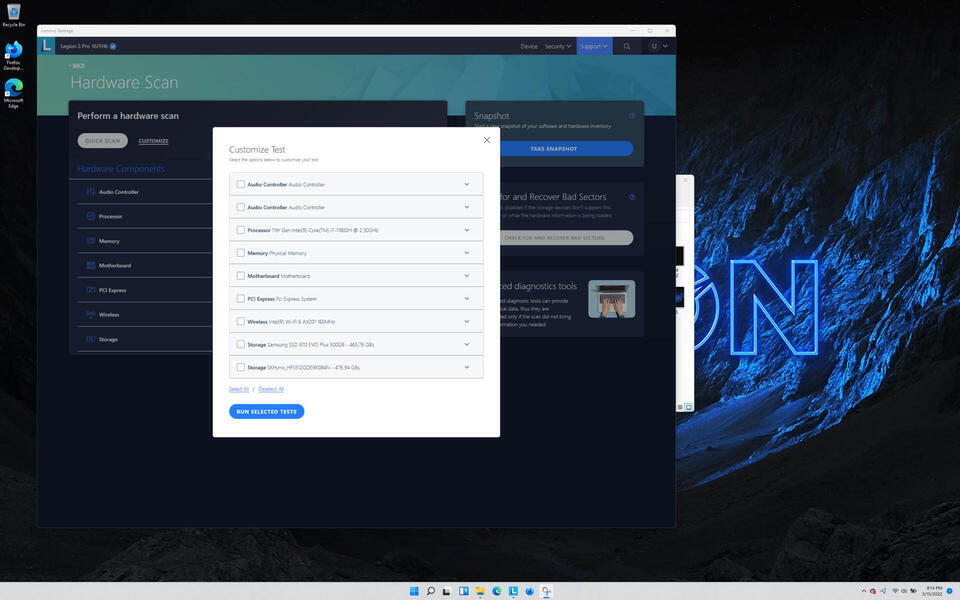Click the Lenovo Vantage taskbar icon
This screenshot has width=960, height=600.
513,591
